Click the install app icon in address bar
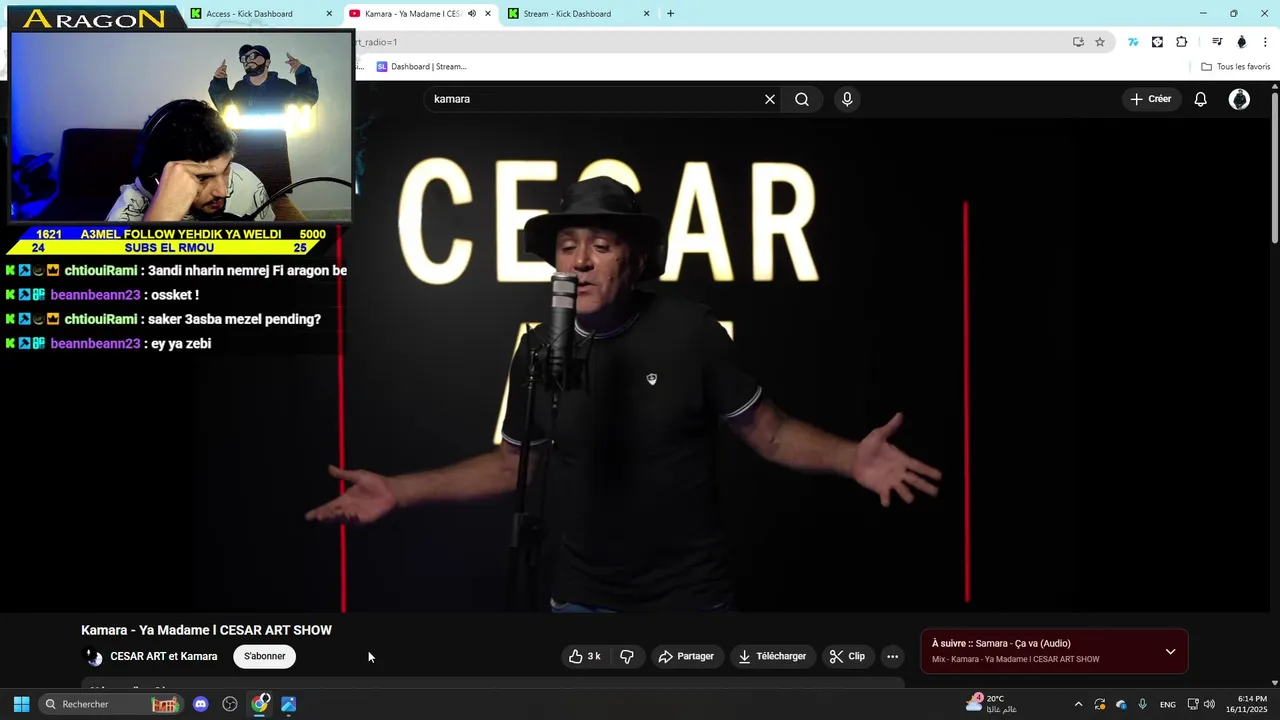The image size is (1280, 720). pyautogui.click(x=1078, y=42)
